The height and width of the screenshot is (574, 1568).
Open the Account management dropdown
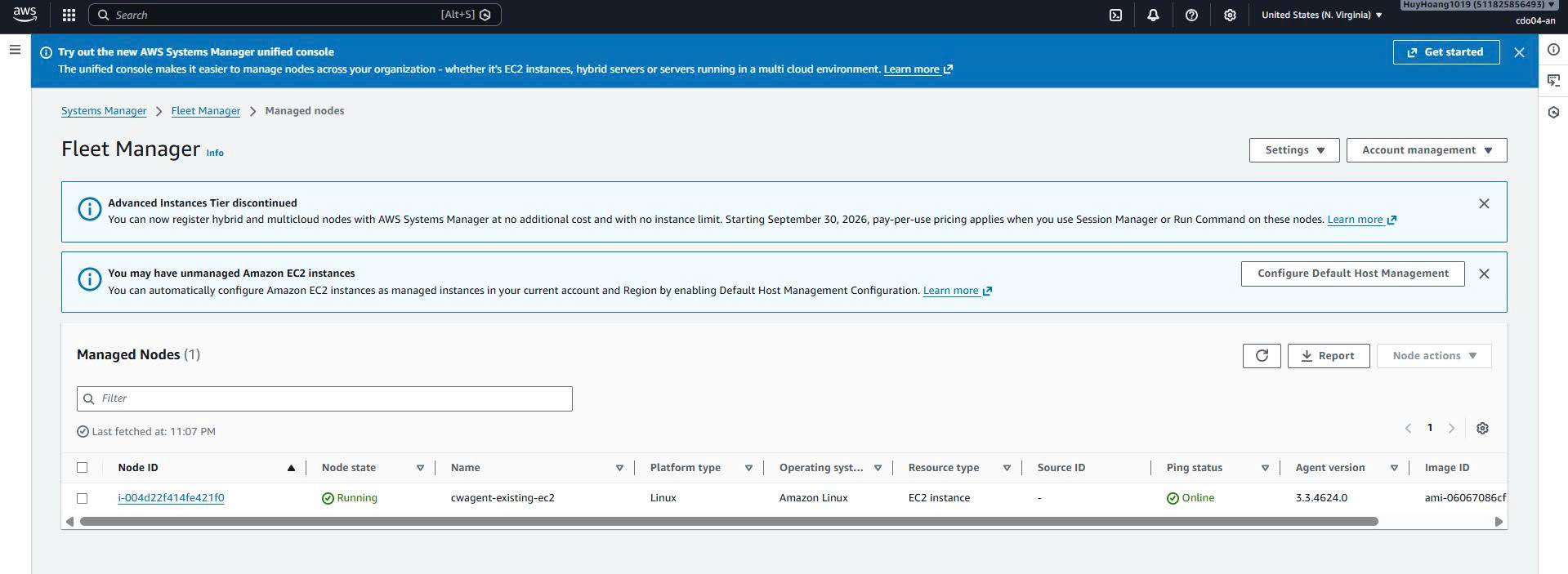coord(1427,150)
